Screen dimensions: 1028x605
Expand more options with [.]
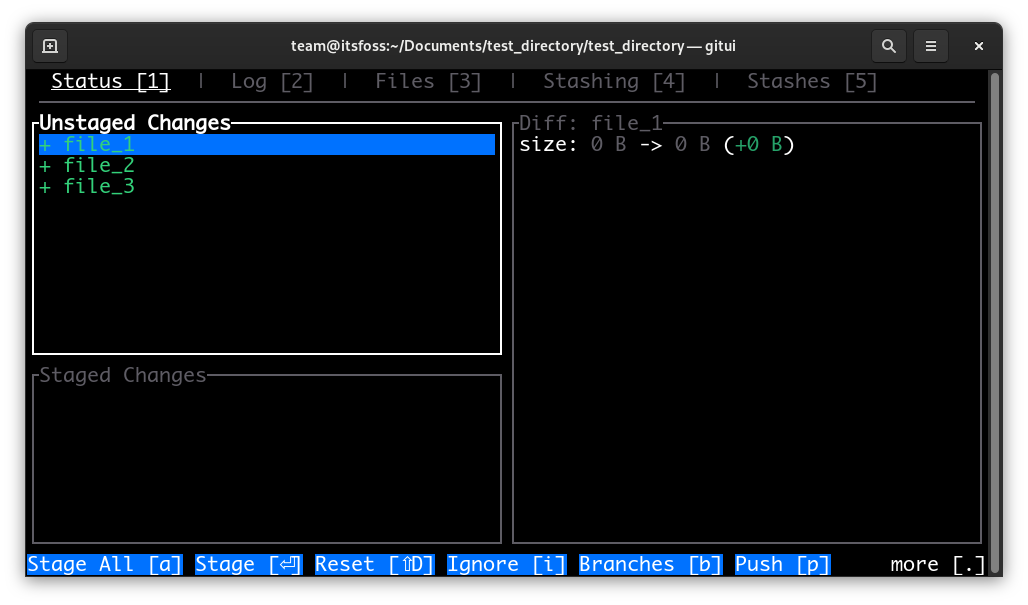click(938, 564)
